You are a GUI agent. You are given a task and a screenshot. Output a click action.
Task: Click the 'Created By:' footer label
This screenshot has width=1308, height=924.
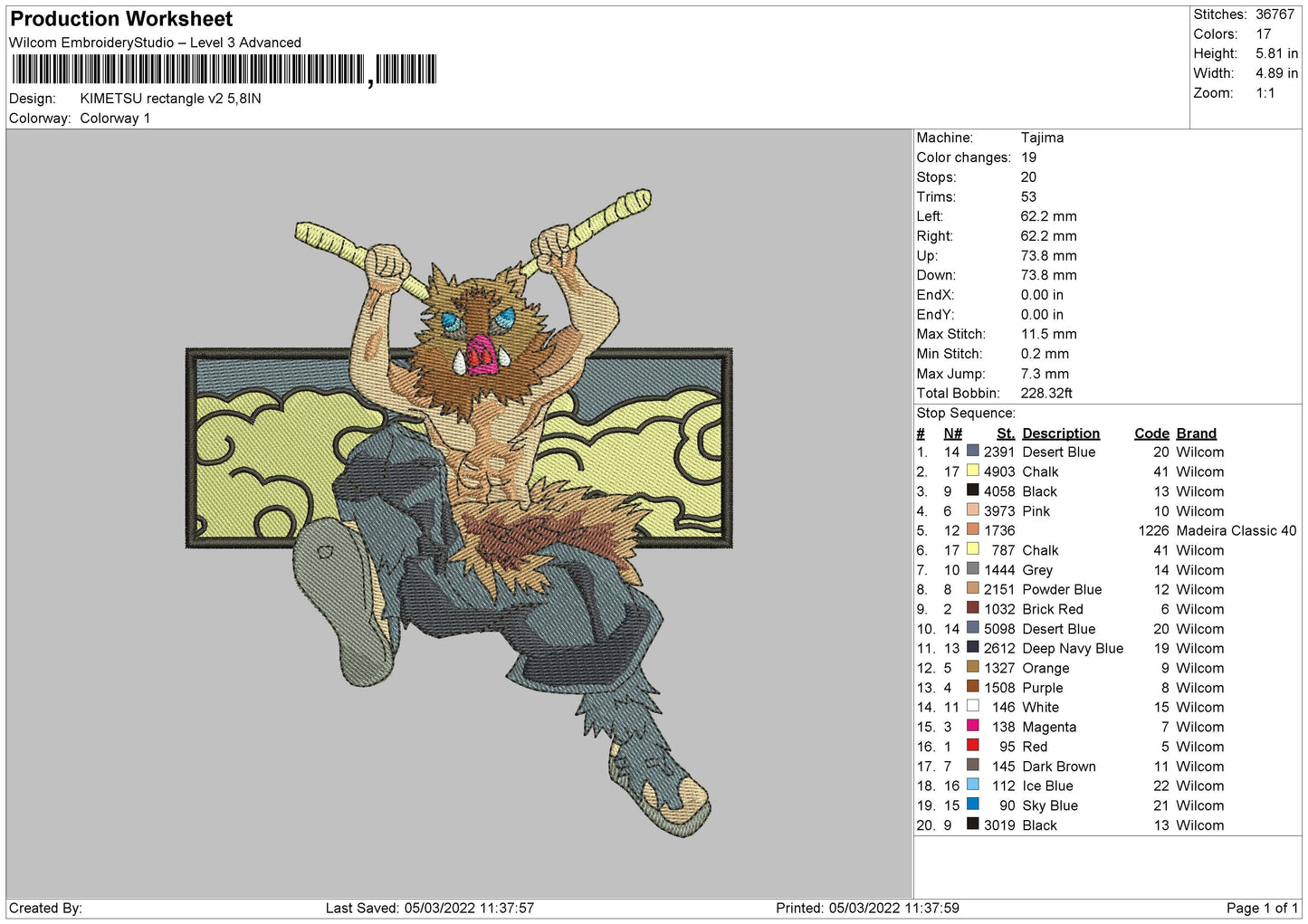pyautogui.click(x=45, y=908)
